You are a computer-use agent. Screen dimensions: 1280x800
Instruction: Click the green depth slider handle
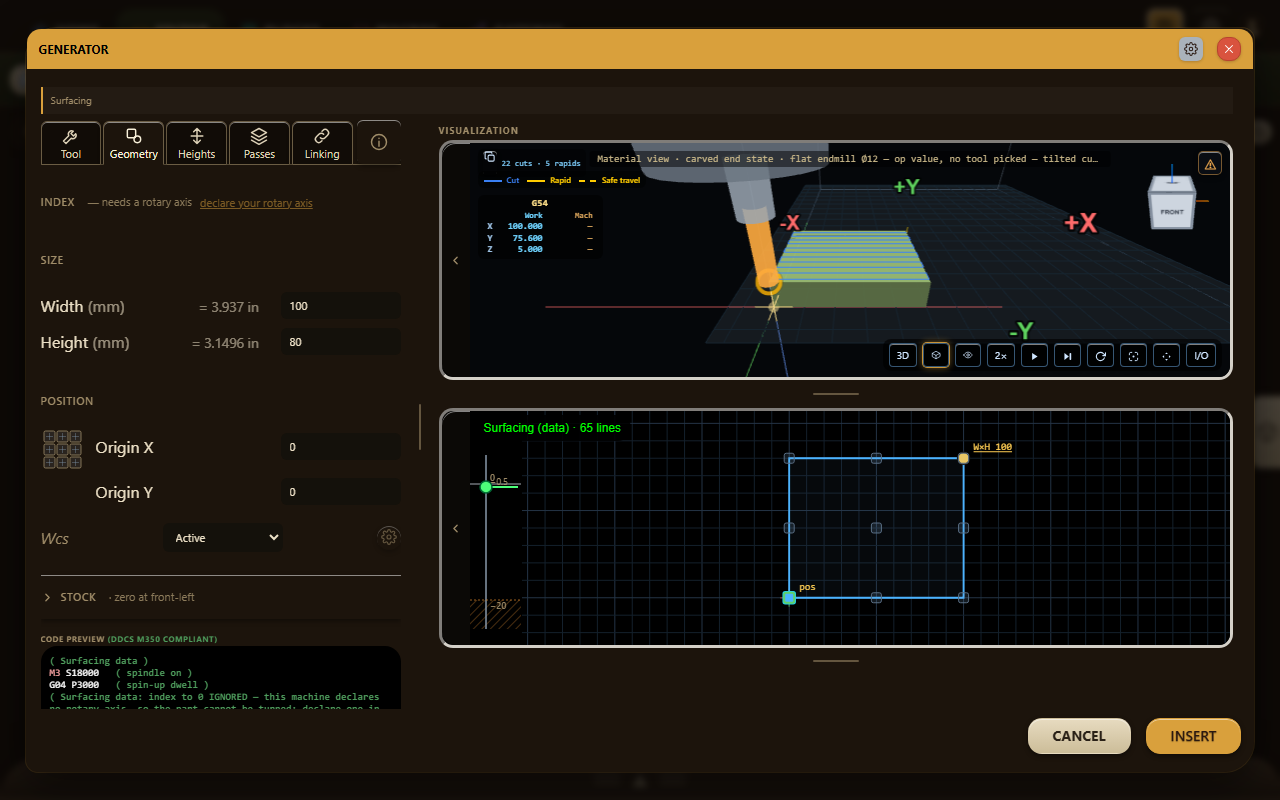click(486, 487)
